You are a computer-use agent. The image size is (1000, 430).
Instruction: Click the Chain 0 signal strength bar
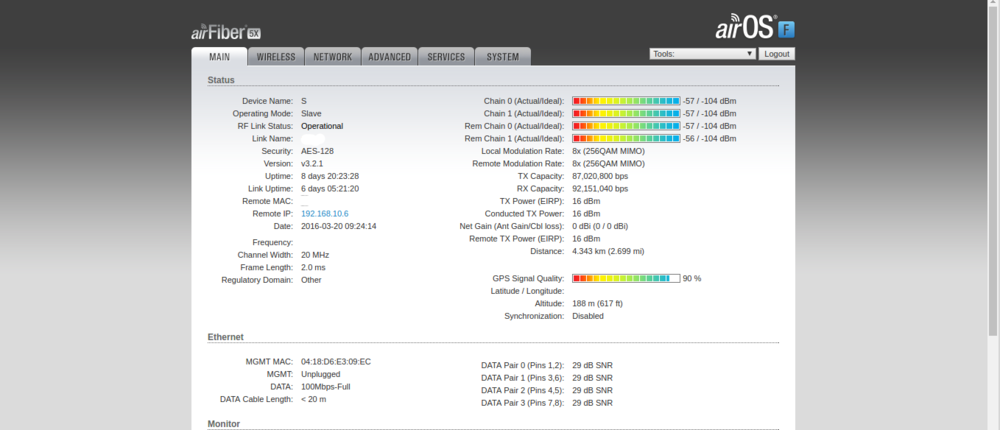click(626, 101)
